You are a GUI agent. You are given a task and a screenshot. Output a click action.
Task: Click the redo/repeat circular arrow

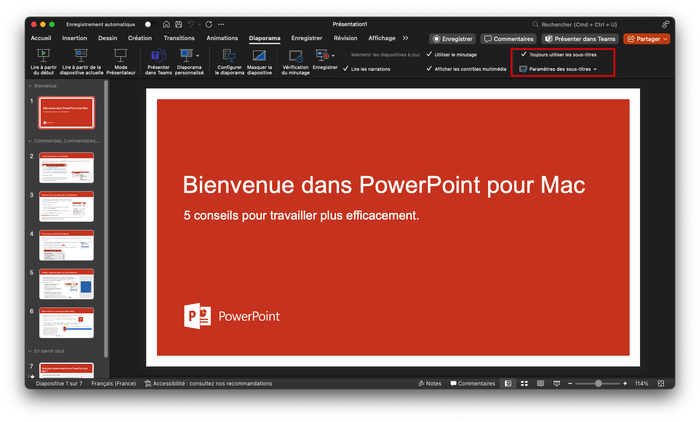coord(208,24)
